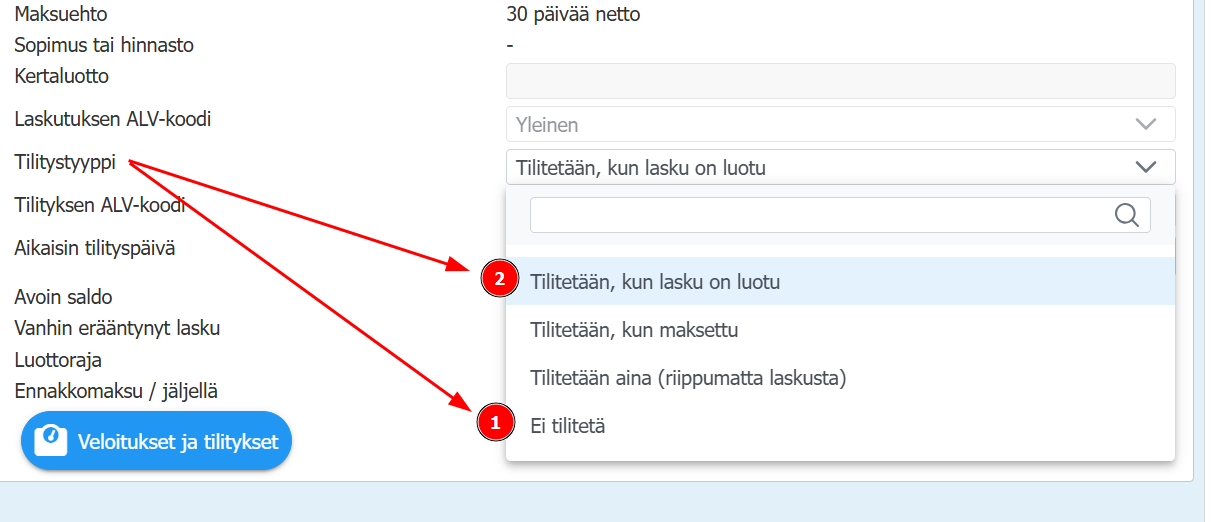The height and width of the screenshot is (522, 1218).
Task: Click the Avoin saldo label
Action: point(63,297)
